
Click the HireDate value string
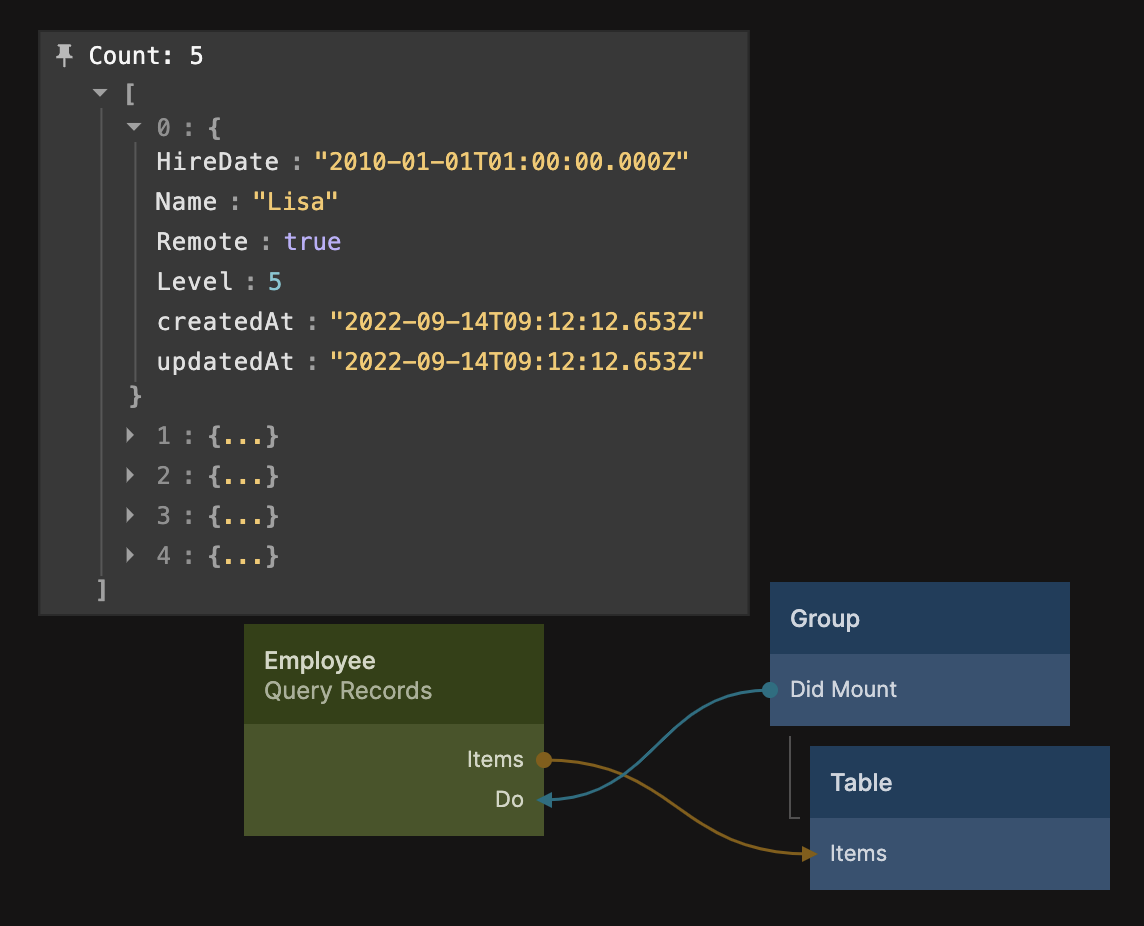pyautogui.click(x=502, y=162)
